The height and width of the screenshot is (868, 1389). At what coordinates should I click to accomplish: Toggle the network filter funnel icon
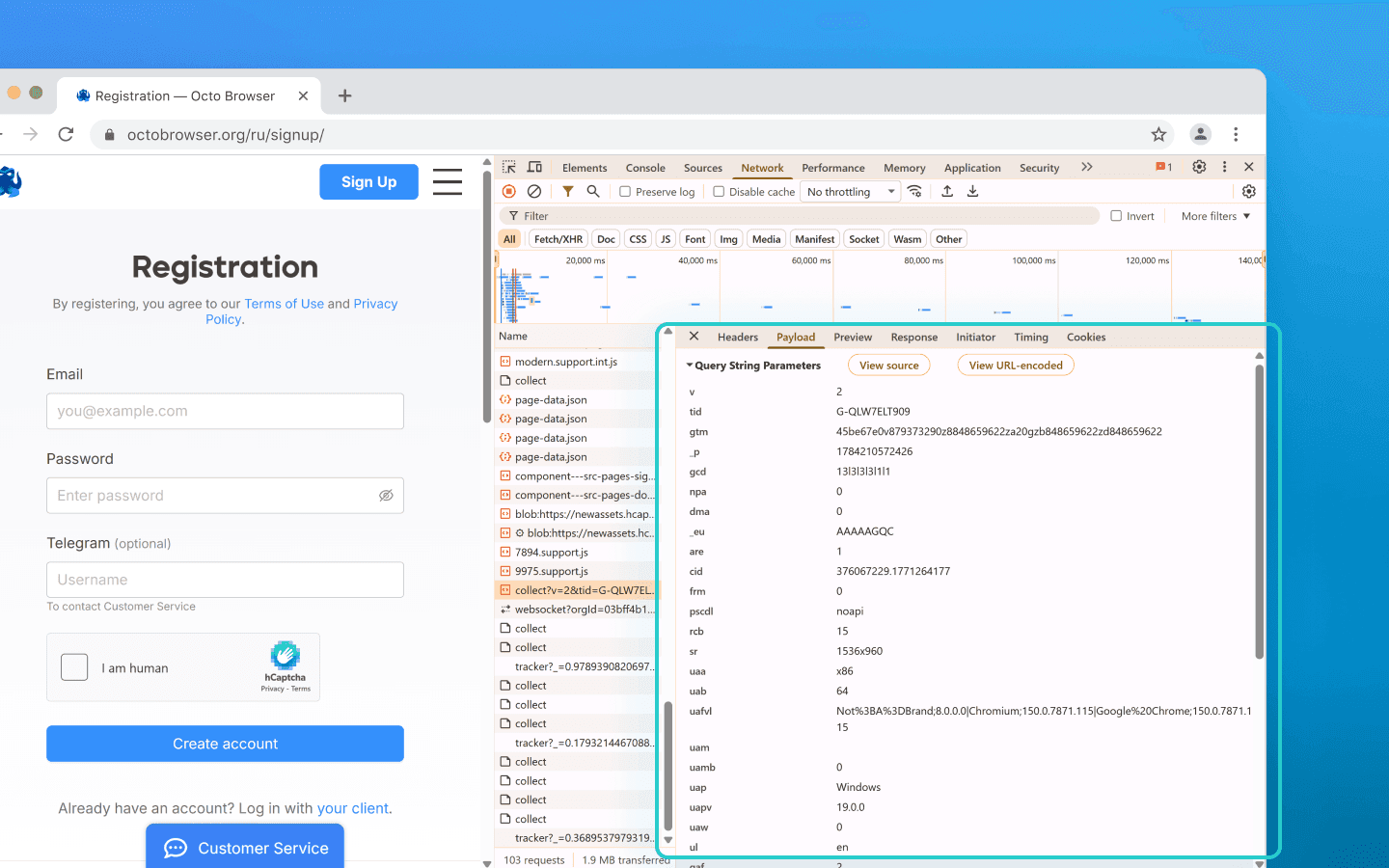(x=568, y=191)
